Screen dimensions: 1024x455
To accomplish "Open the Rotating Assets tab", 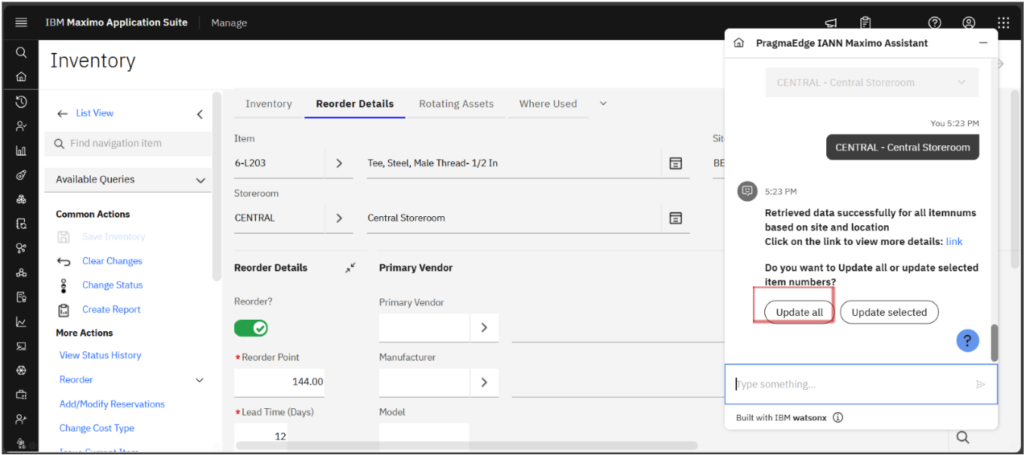I will click(x=456, y=104).
